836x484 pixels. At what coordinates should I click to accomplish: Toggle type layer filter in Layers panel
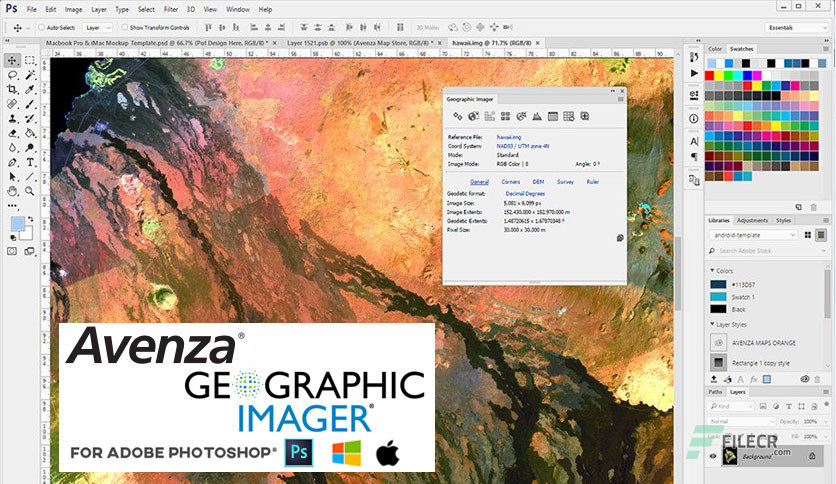[789, 406]
